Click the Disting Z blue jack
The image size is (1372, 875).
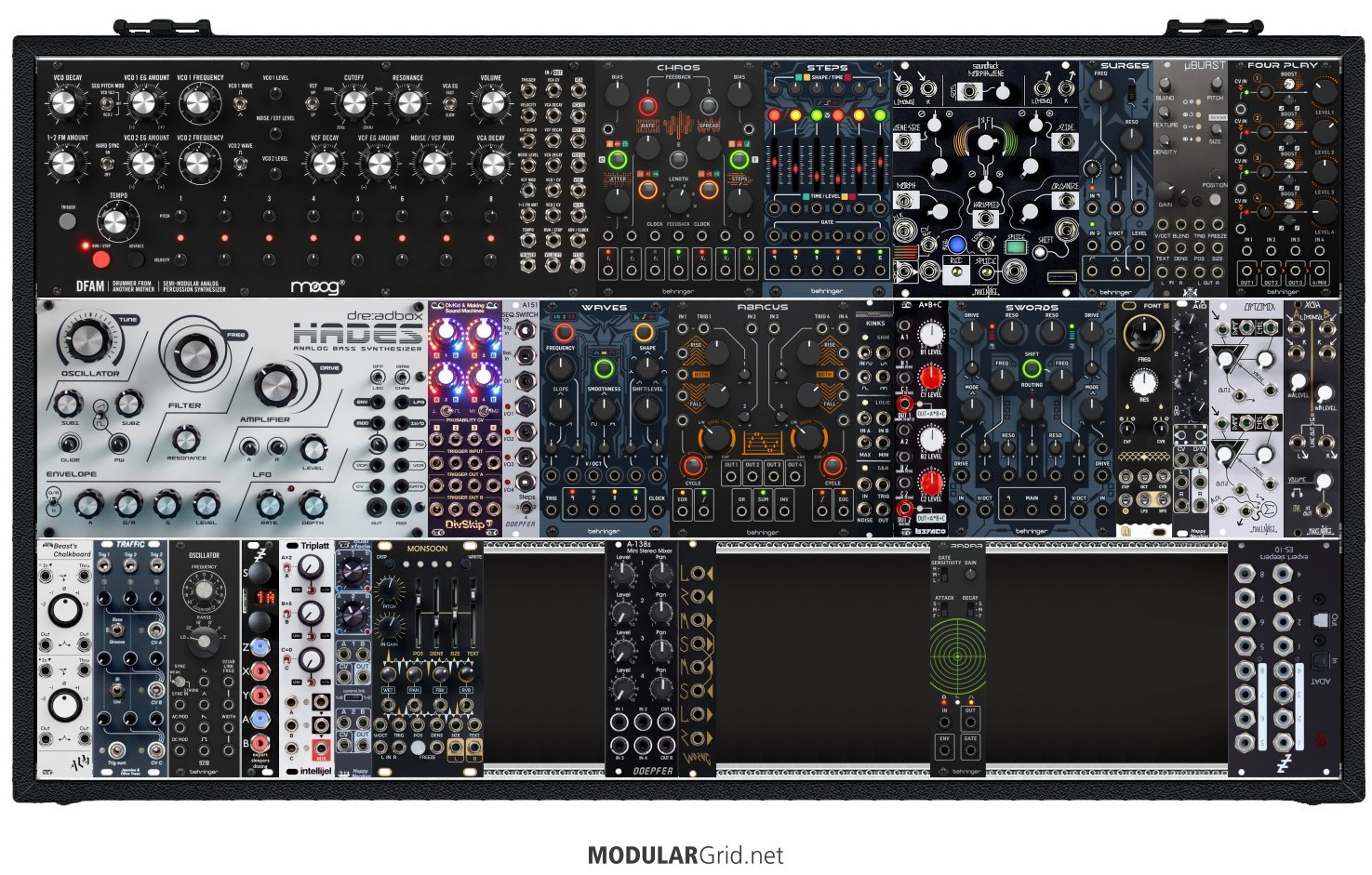[x=260, y=646]
